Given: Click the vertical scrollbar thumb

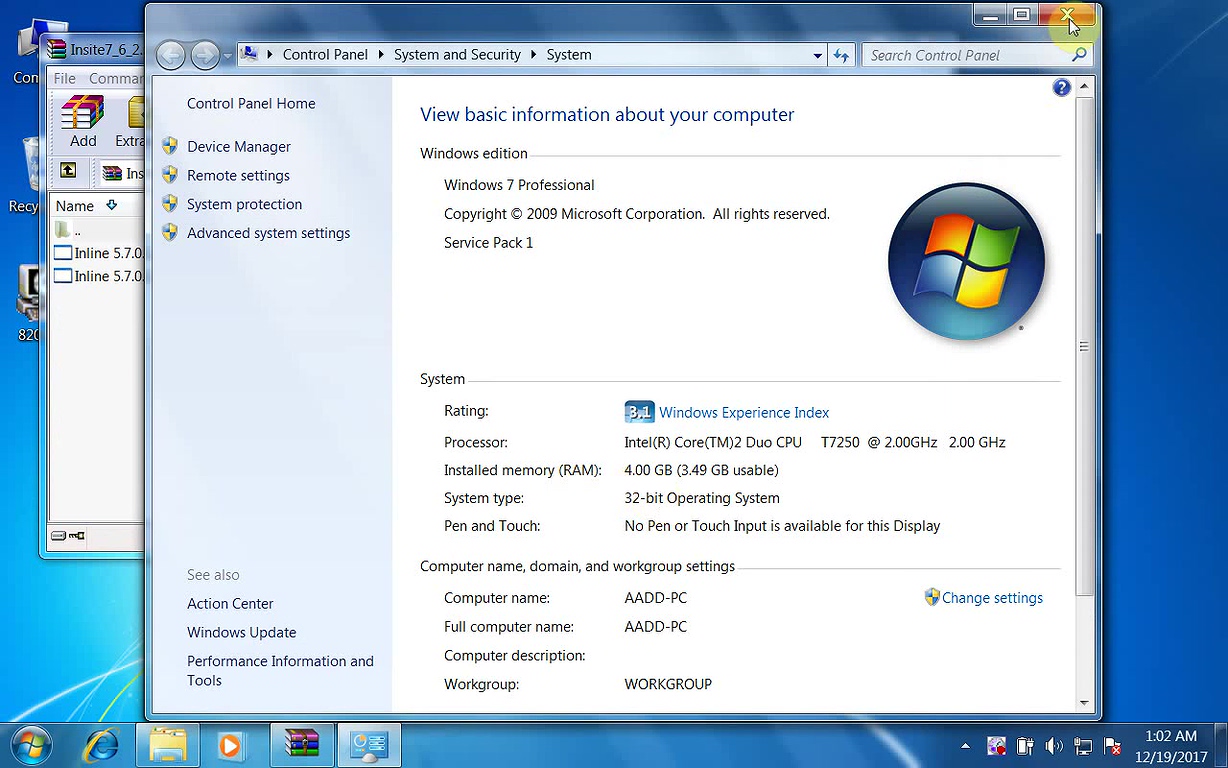Looking at the screenshot, I should pos(1083,346).
